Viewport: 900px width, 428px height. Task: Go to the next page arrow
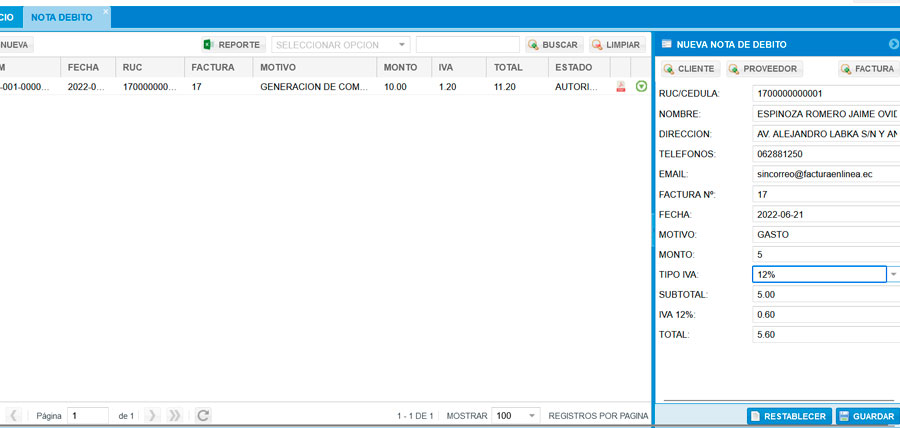tap(152, 415)
